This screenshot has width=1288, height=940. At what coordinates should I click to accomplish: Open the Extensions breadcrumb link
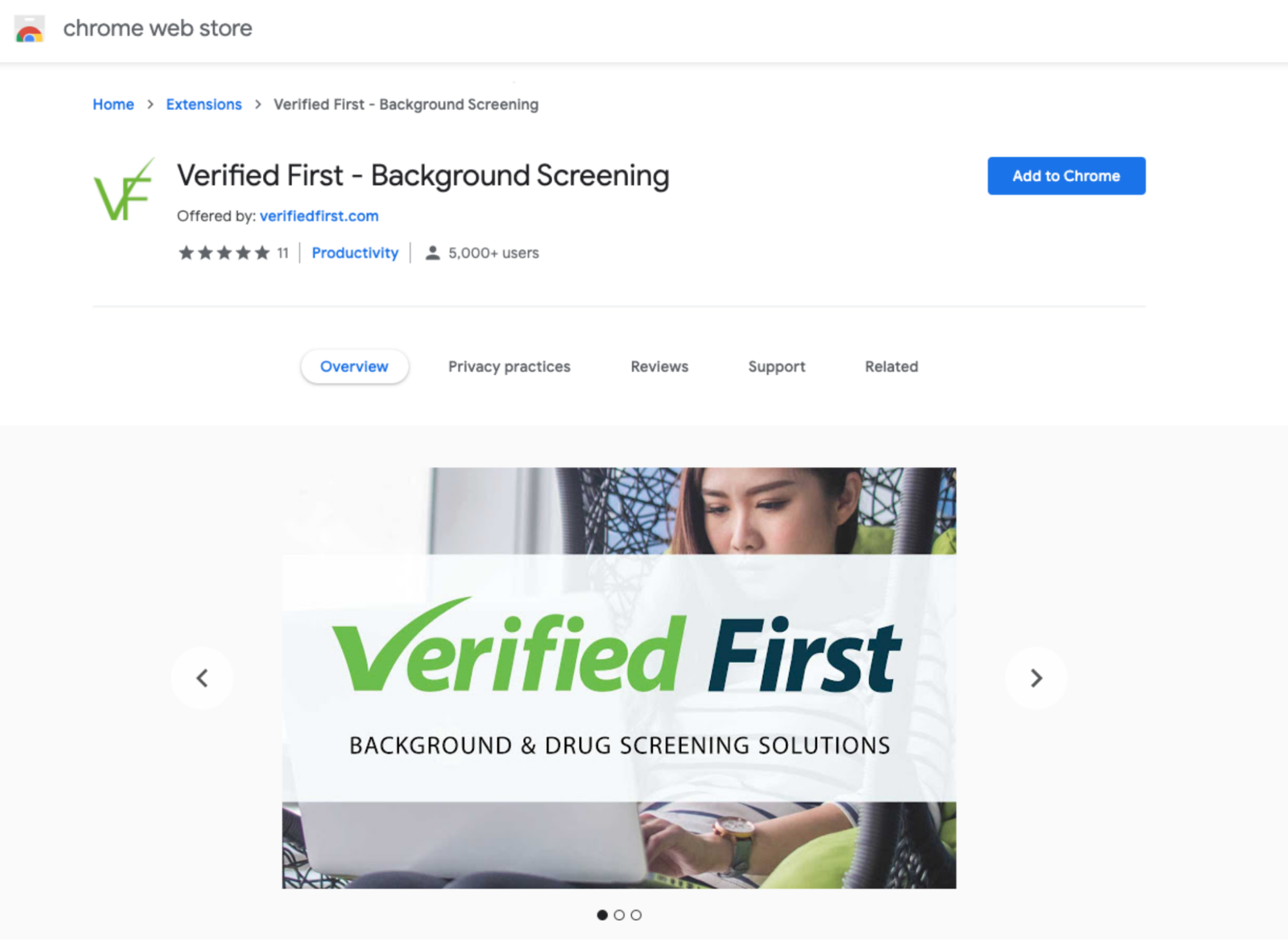(204, 104)
